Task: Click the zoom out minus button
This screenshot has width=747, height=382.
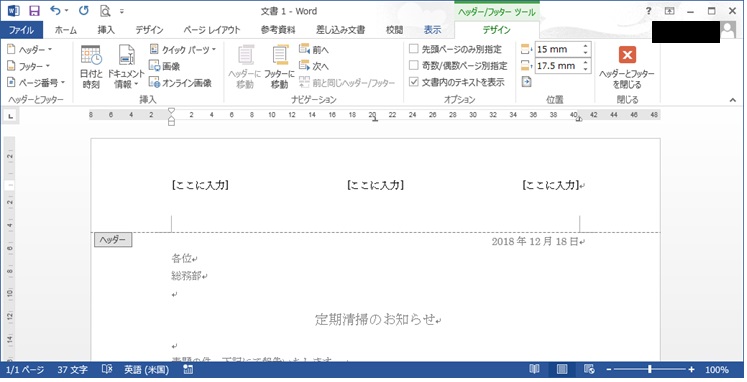Action: [x=608, y=370]
